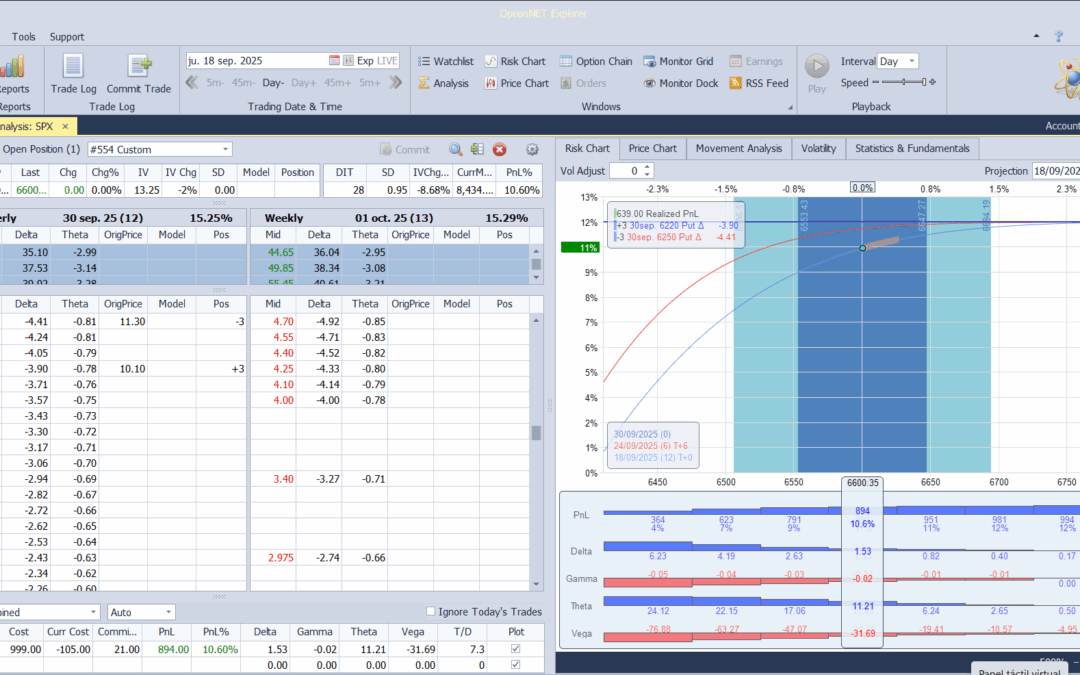The height and width of the screenshot is (675, 1080).
Task: Click the Projection date field
Action: 1055,171
